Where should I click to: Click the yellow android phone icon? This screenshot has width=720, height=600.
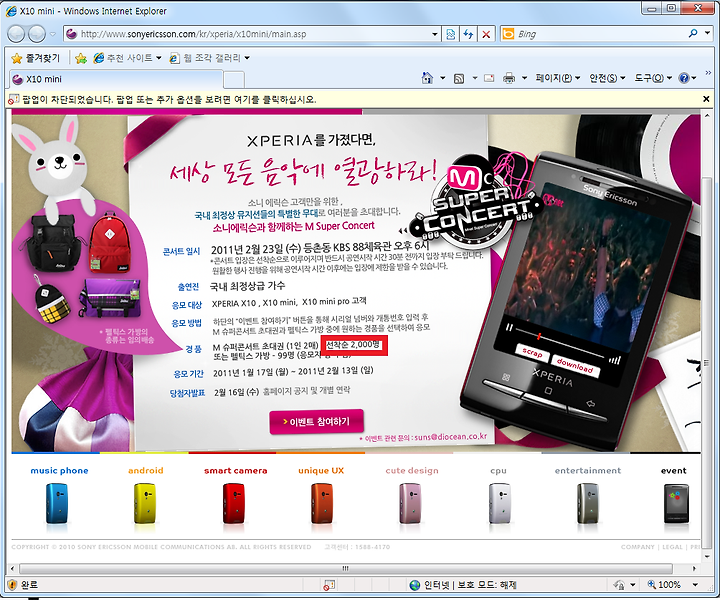click(x=145, y=503)
